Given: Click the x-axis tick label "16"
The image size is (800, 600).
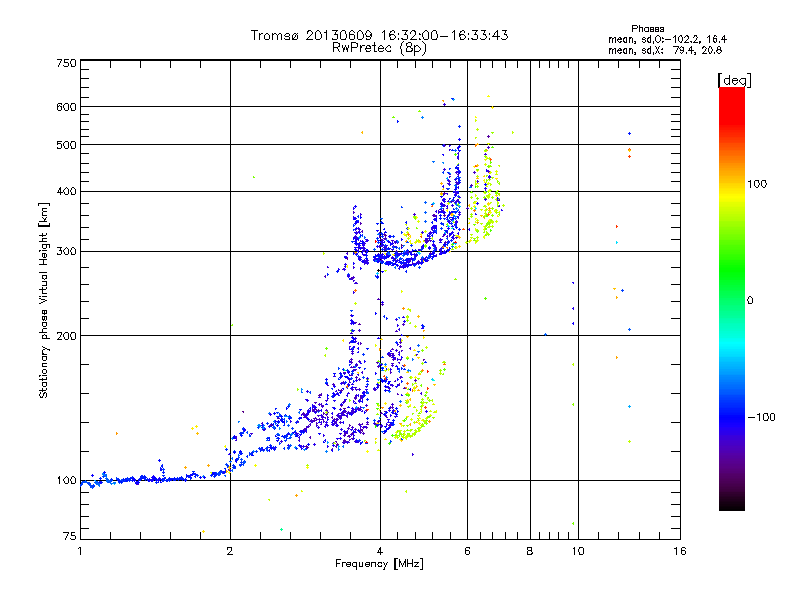Looking at the screenshot, I should coord(680,551).
